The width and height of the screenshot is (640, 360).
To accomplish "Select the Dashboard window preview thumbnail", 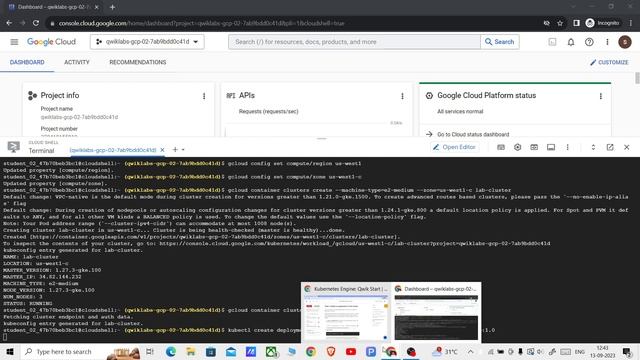I will (436, 313).
